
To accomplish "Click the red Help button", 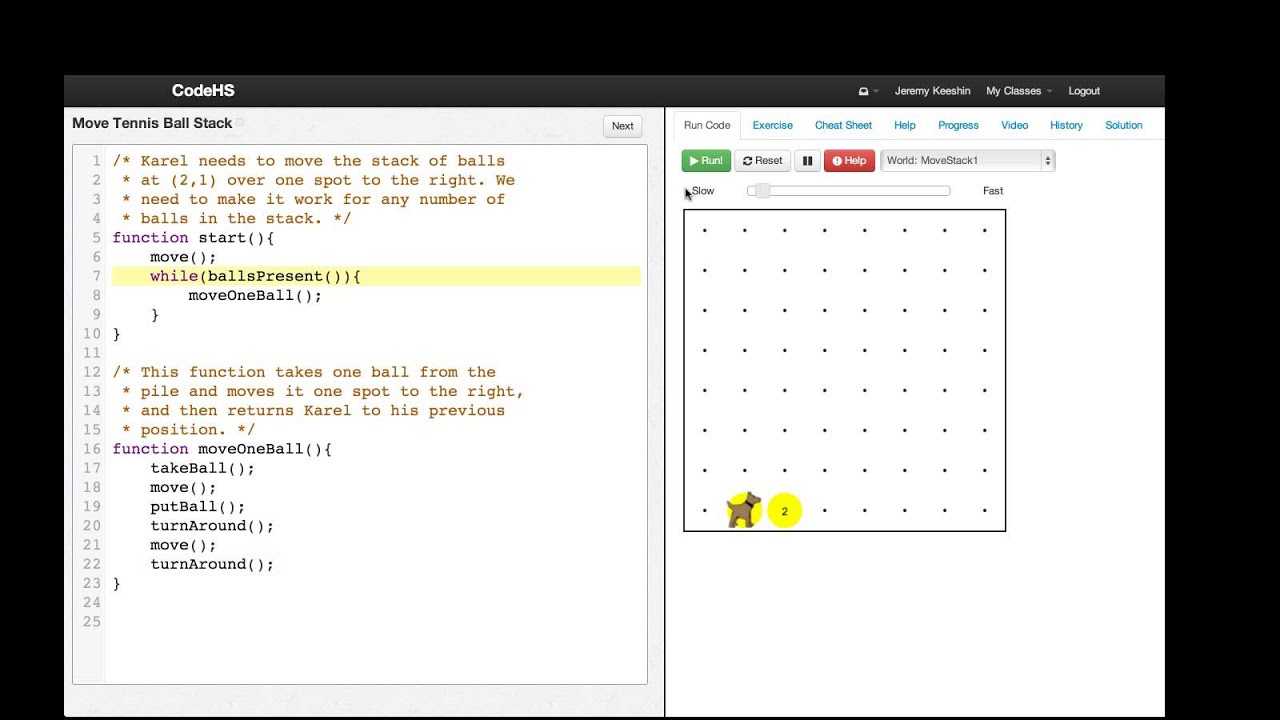I will coord(849,160).
